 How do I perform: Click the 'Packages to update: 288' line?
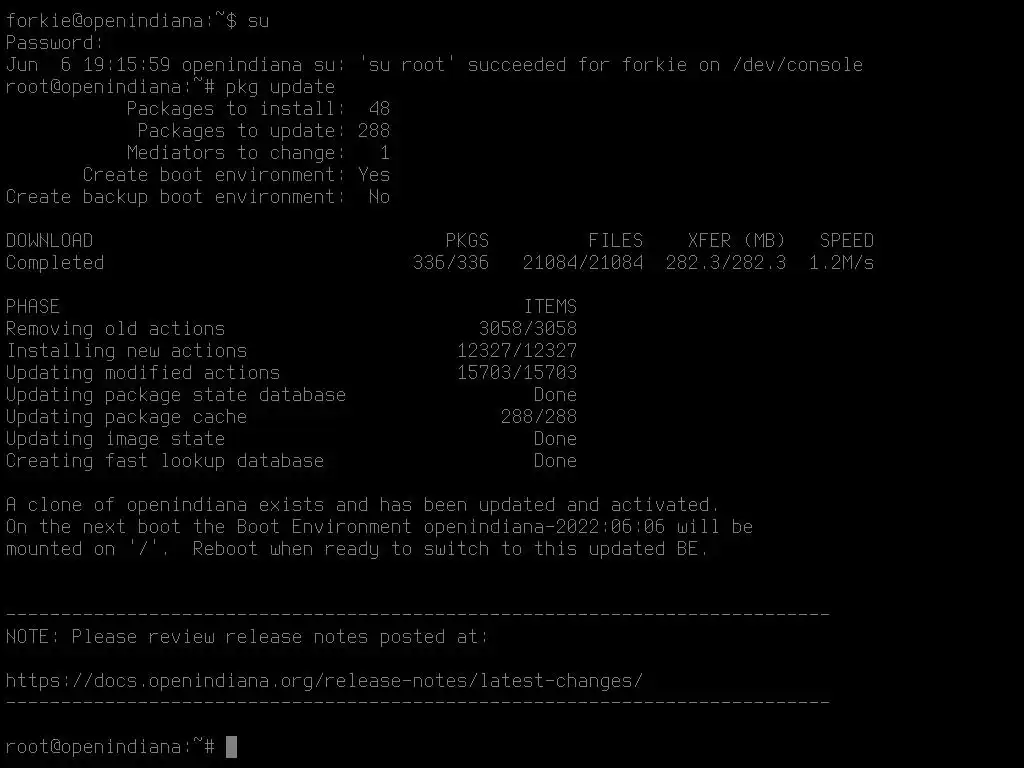(x=264, y=131)
